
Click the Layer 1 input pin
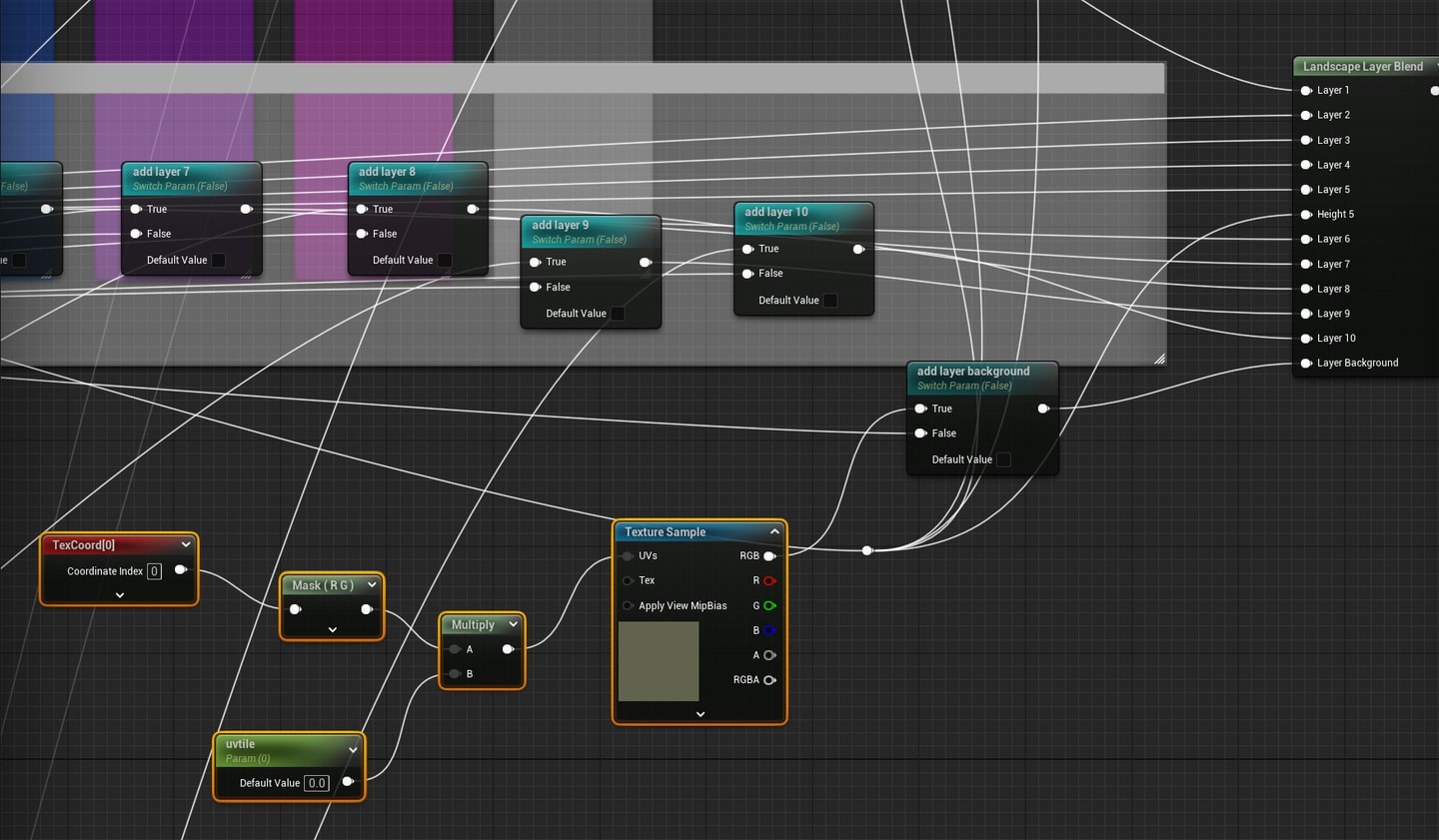[1306, 91]
